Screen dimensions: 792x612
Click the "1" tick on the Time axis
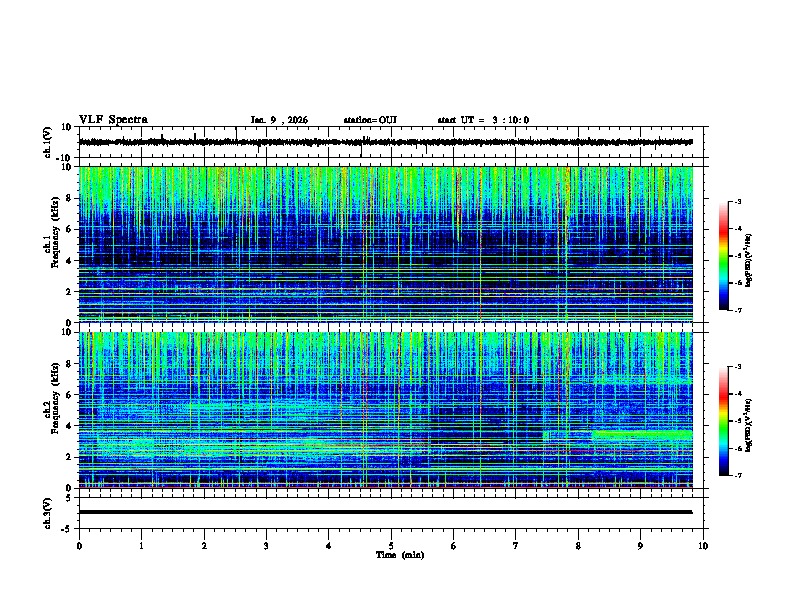[x=141, y=546]
